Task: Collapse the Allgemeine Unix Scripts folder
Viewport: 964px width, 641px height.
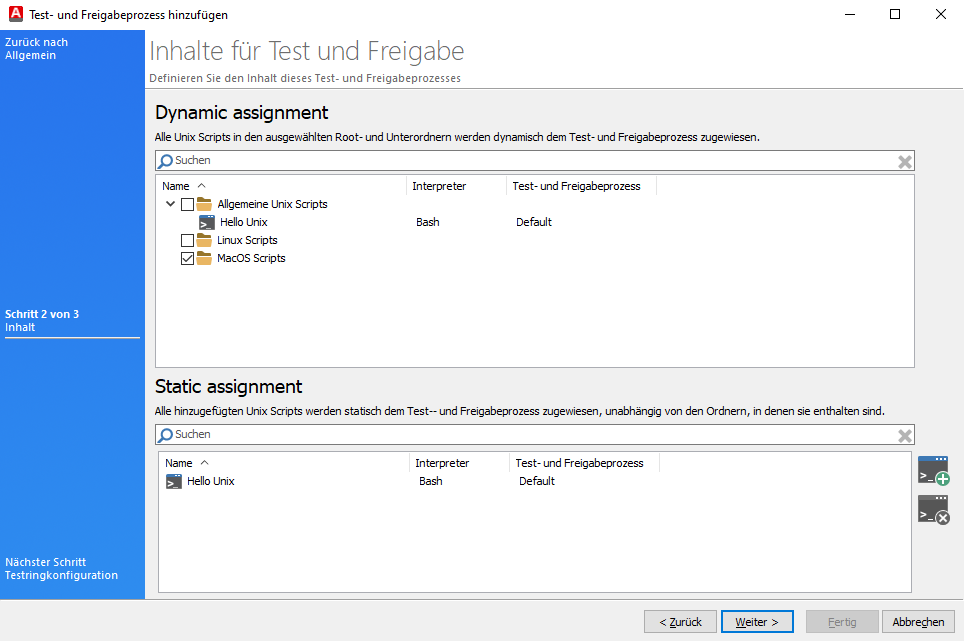Action: [170, 204]
